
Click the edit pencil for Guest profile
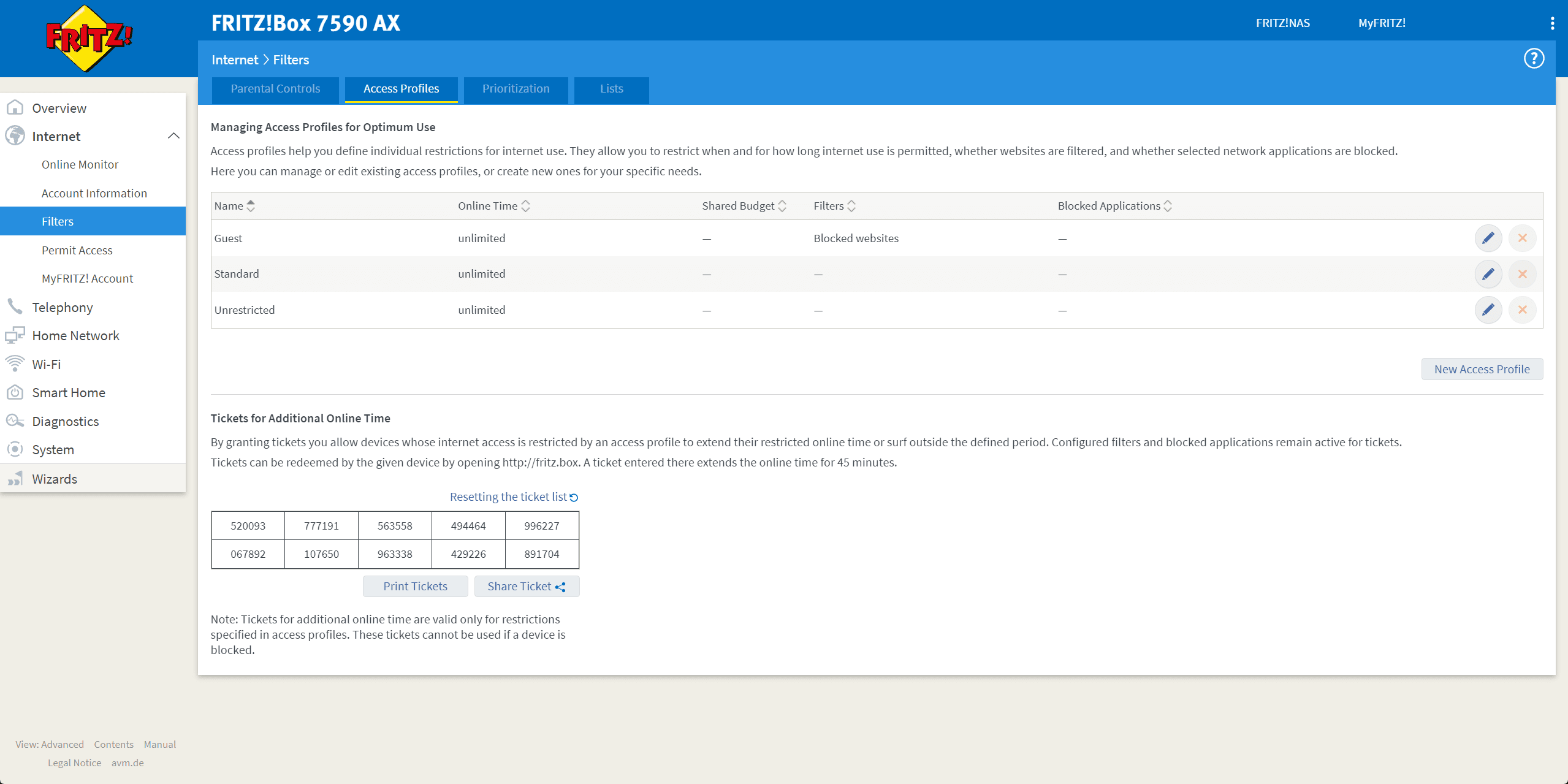(1488, 238)
